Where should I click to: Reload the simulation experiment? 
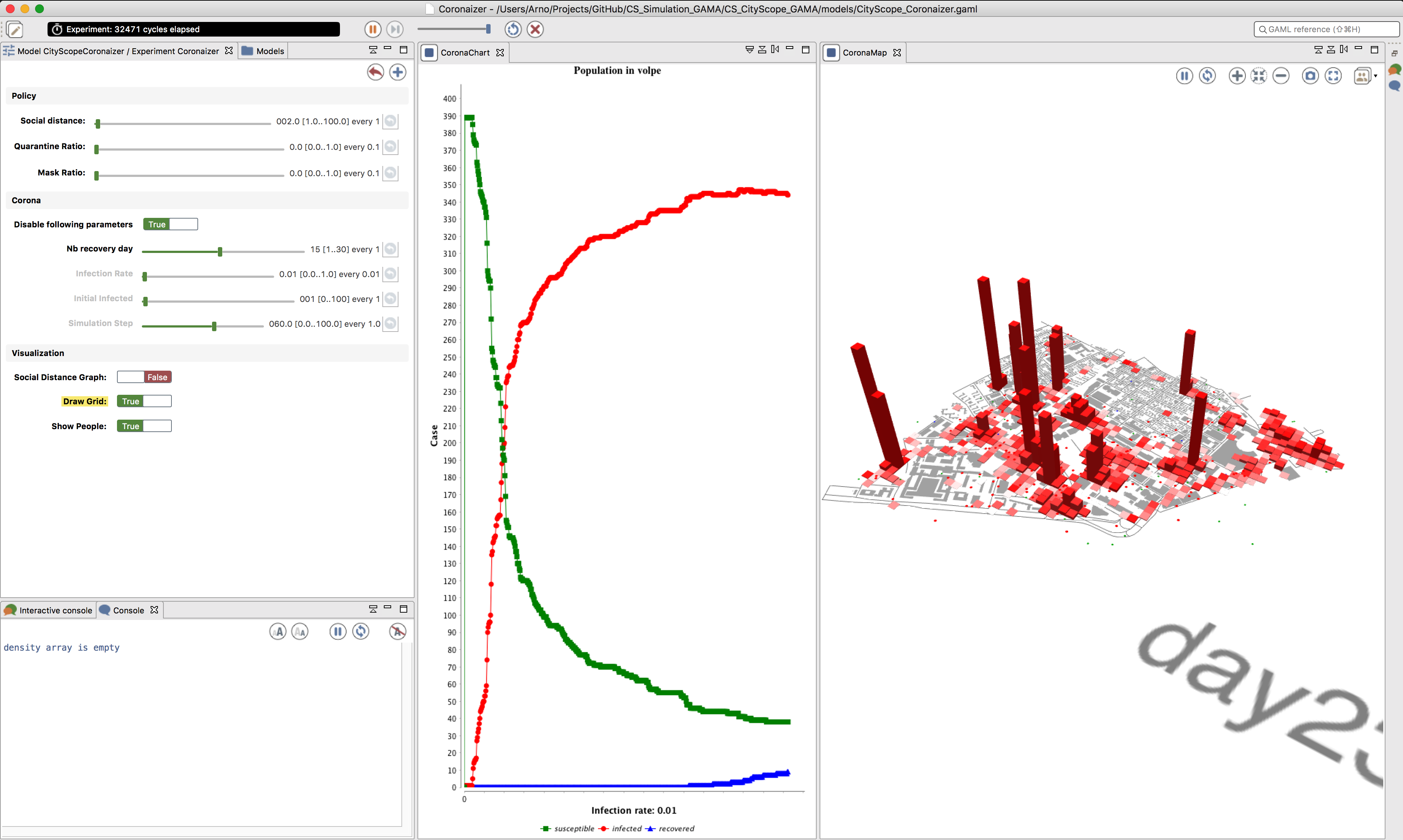click(x=513, y=29)
